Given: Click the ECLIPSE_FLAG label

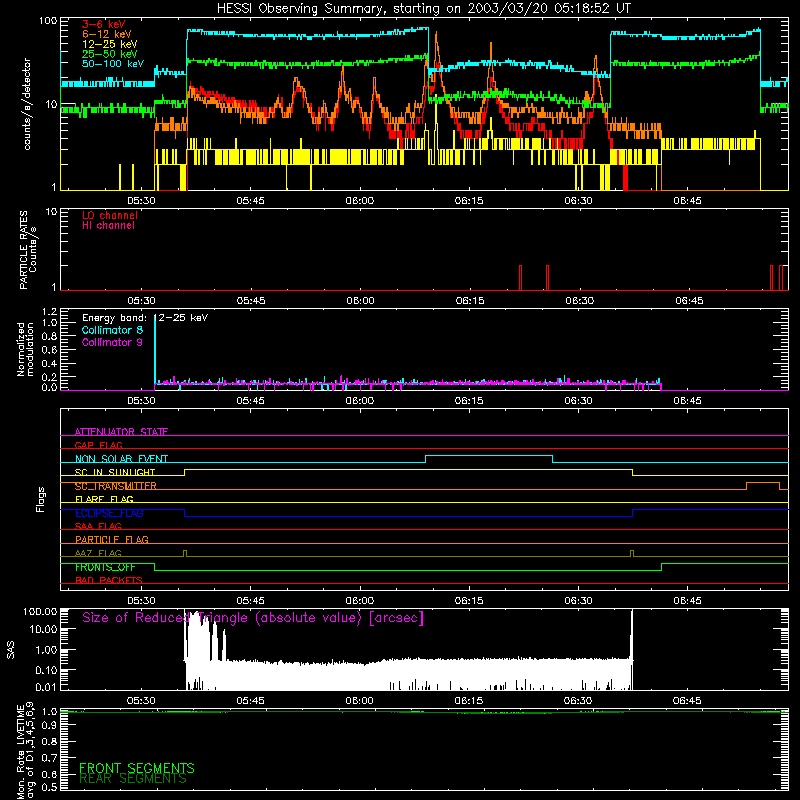Looking at the screenshot, I should (x=109, y=513).
